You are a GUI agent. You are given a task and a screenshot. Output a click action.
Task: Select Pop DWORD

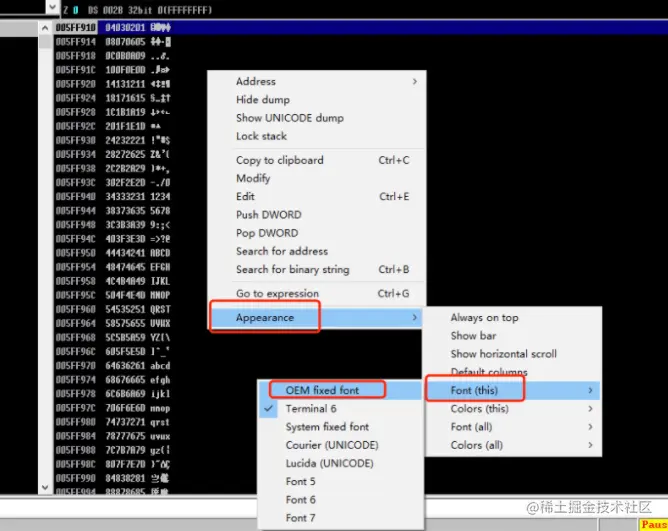tap(317, 233)
